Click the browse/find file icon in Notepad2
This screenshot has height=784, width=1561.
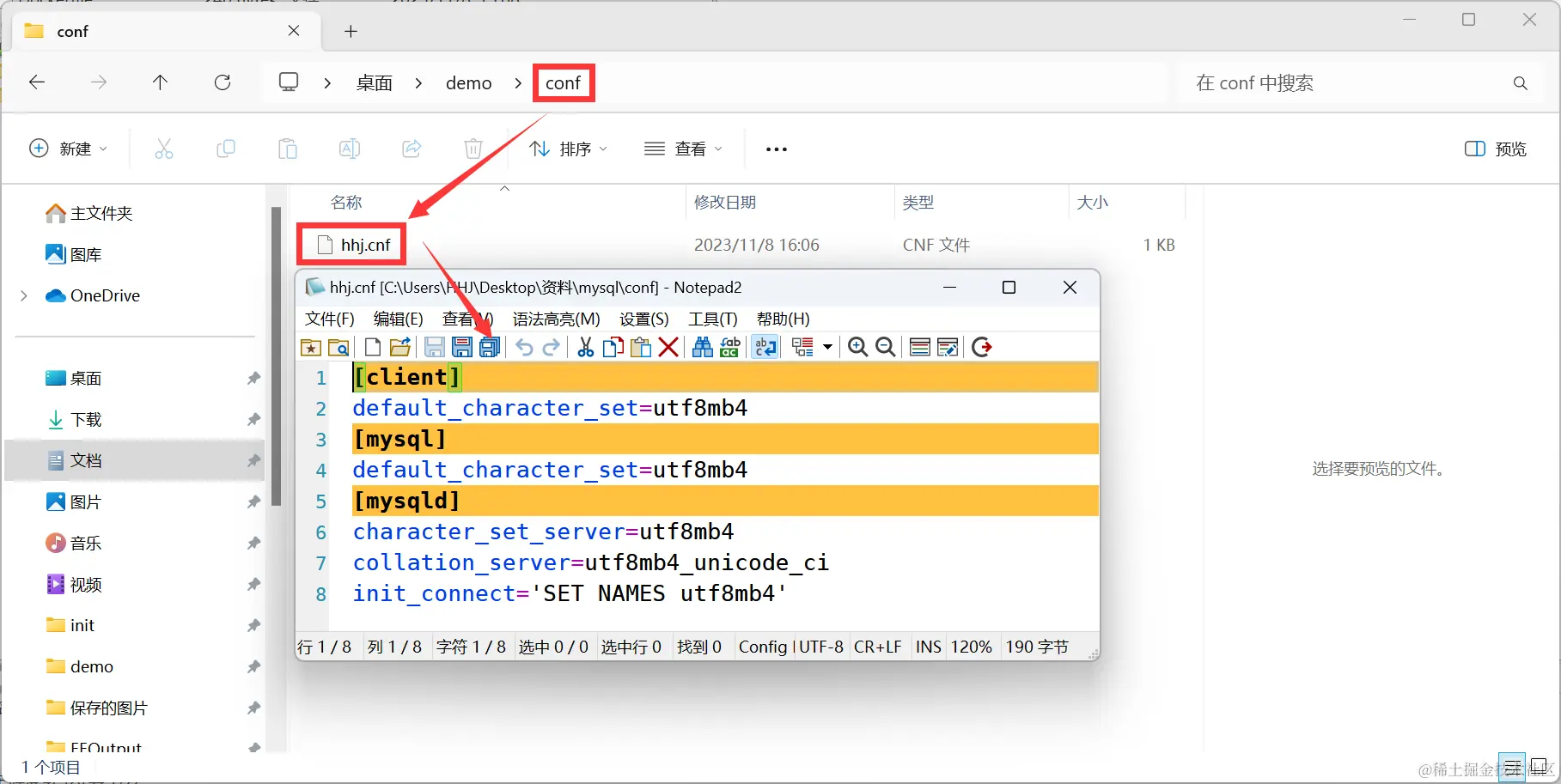(339, 347)
